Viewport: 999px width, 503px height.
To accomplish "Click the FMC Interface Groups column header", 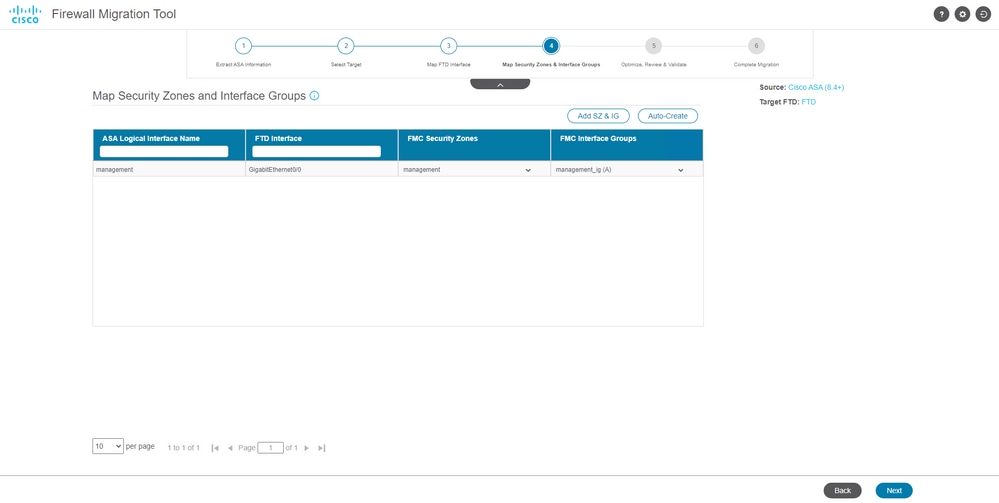I will [627, 145].
